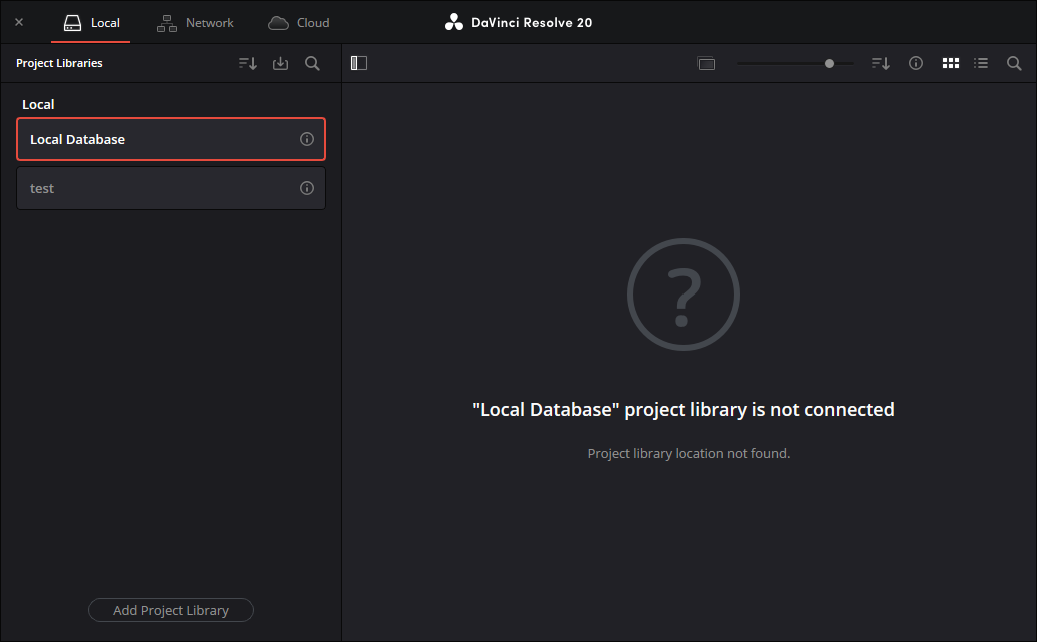Sort projects in the browser

point(880,63)
